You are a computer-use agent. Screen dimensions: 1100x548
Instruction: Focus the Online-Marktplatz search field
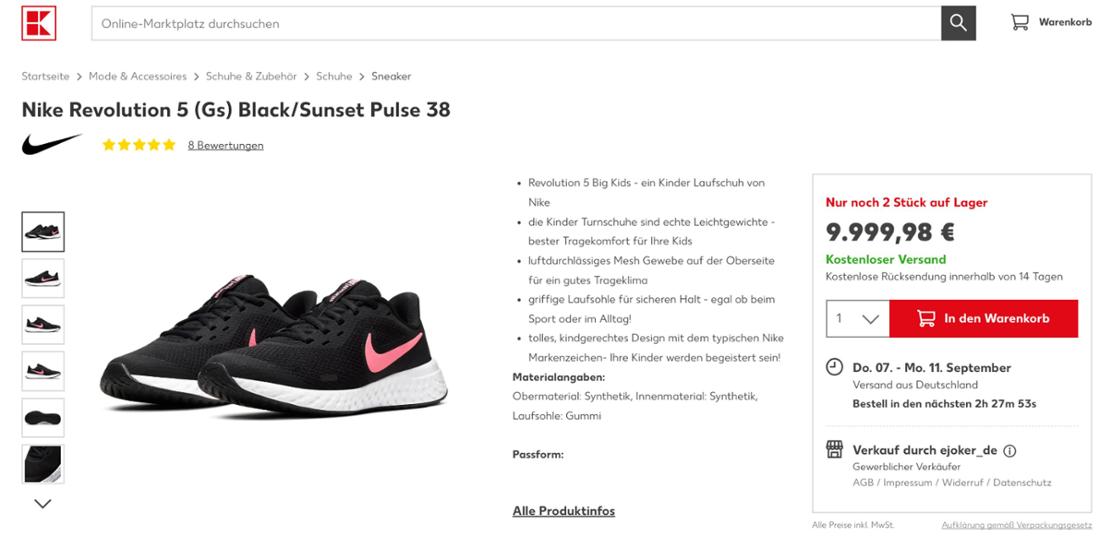coord(516,23)
